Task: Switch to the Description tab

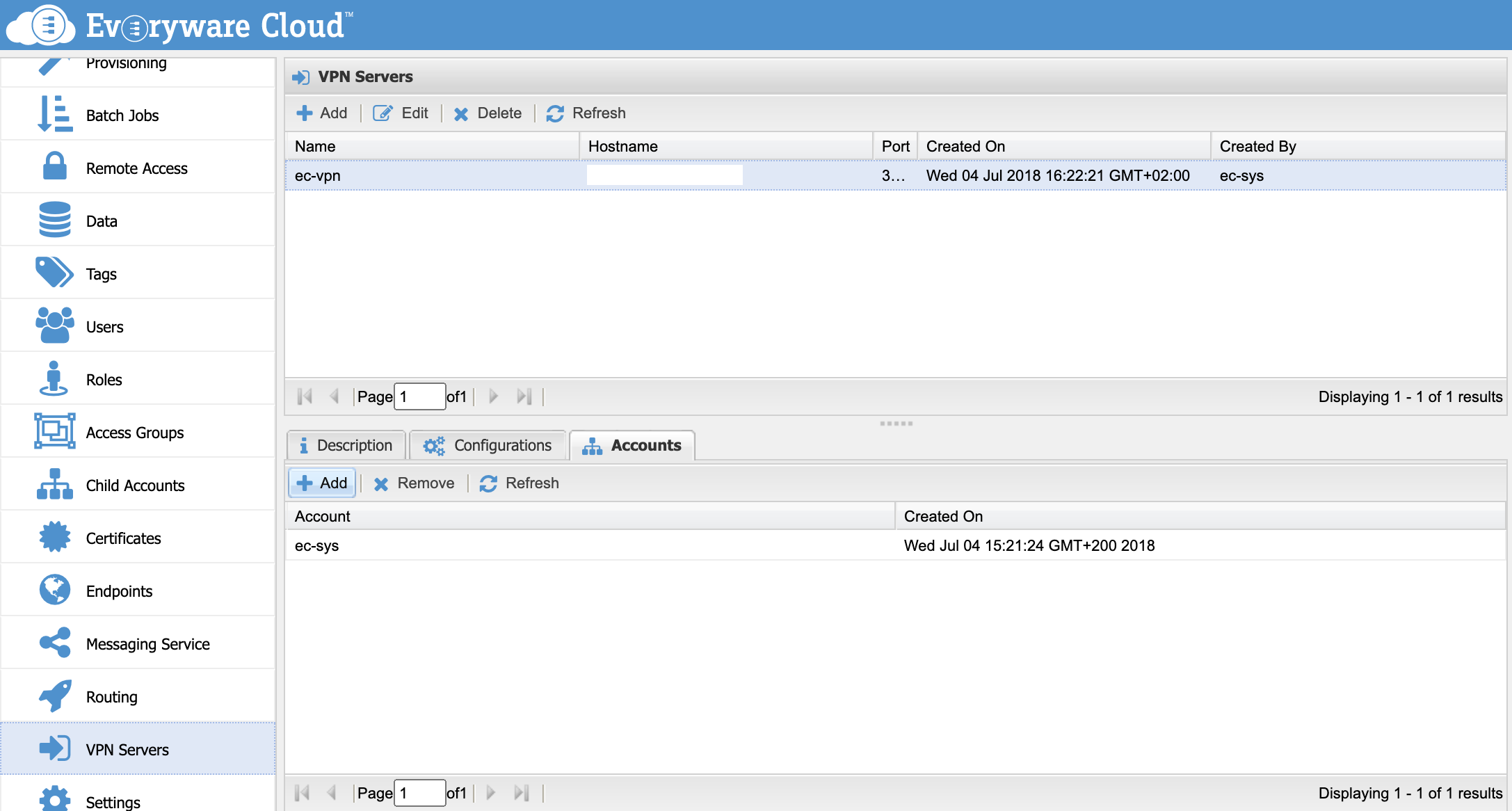Action: tap(346, 446)
